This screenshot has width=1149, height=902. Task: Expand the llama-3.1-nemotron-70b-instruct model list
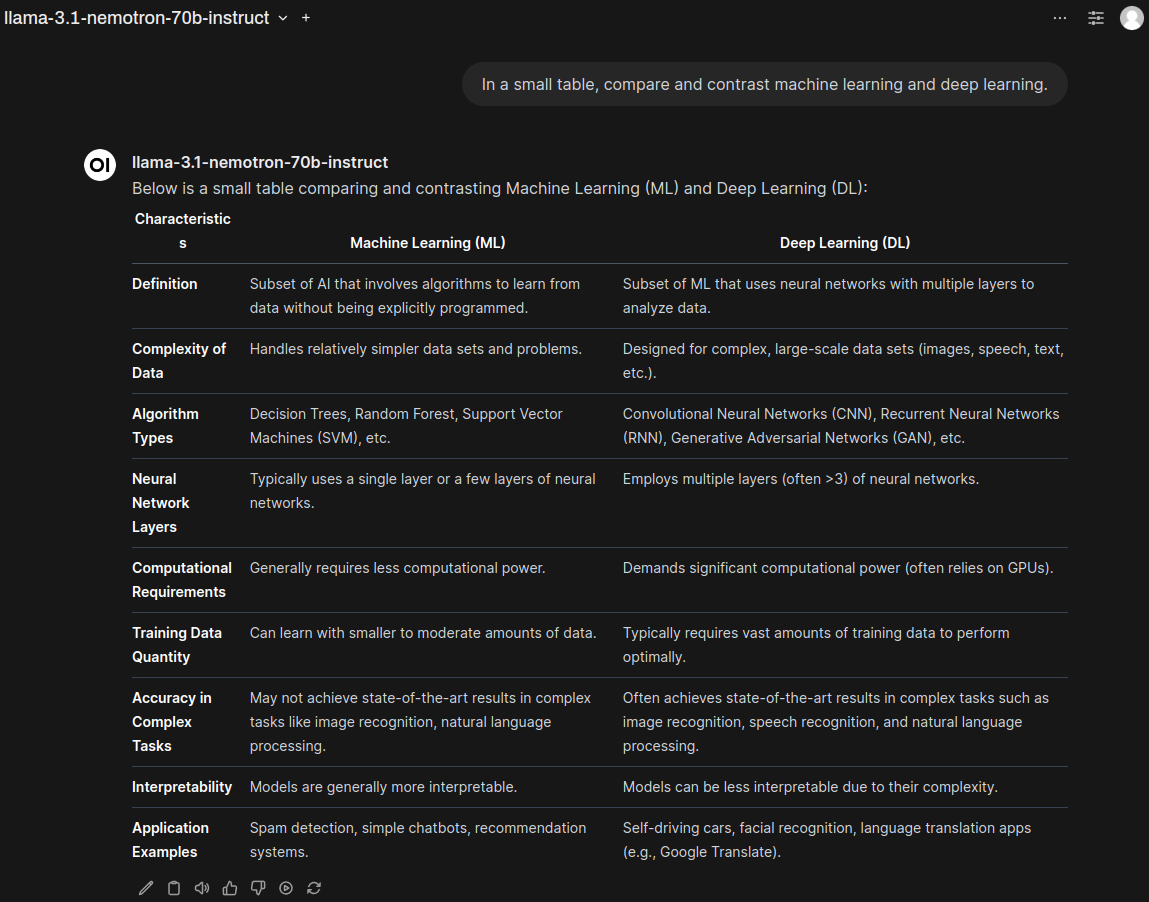tap(281, 17)
